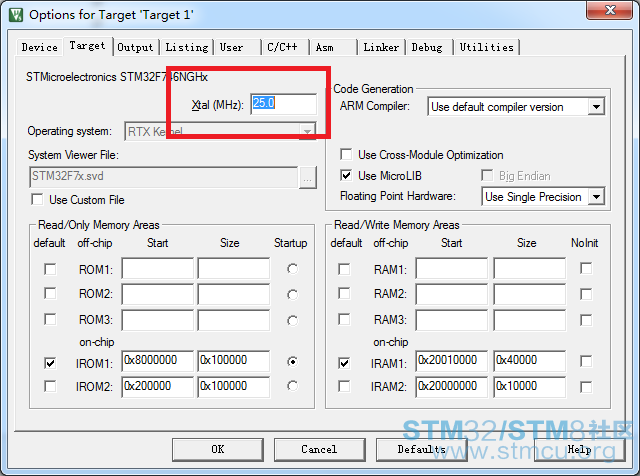Click the ROM1 Size field
Screen dimensions: 640x476
[x=234, y=268]
